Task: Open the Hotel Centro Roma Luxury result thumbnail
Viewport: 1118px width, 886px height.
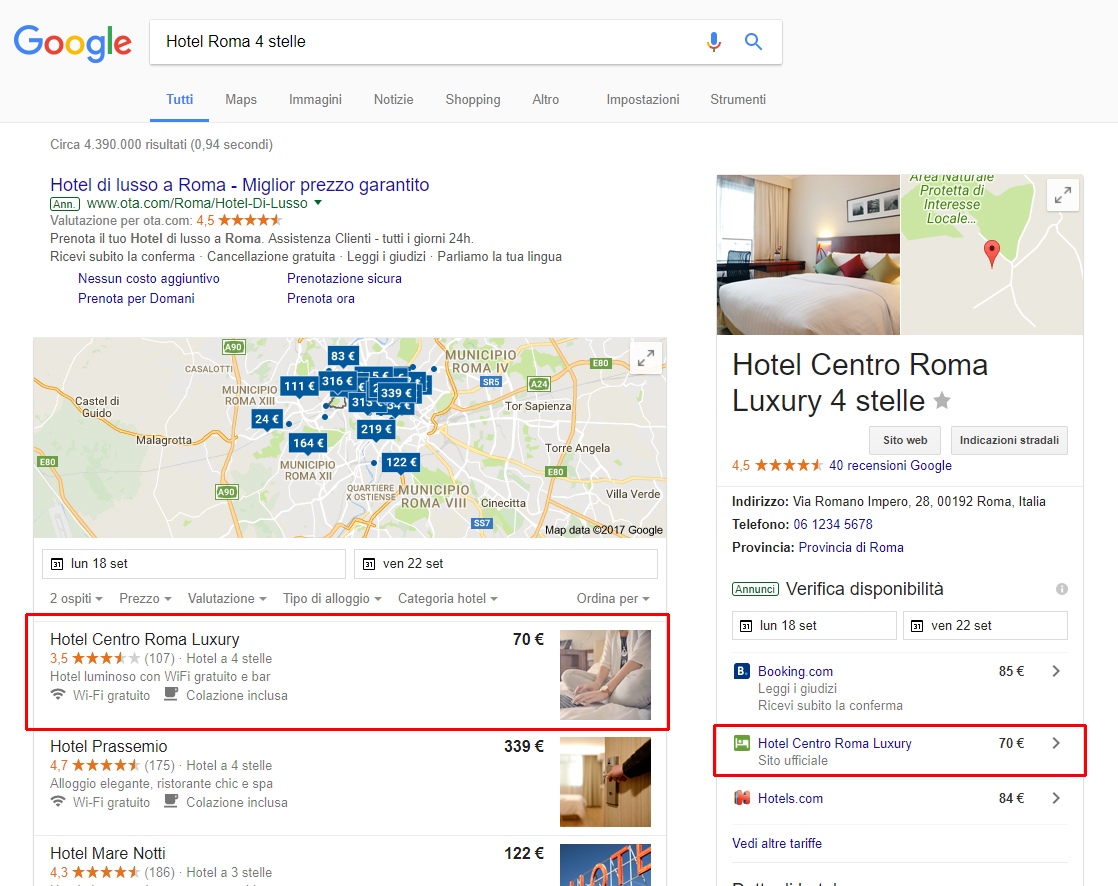Action: pos(605,674)
